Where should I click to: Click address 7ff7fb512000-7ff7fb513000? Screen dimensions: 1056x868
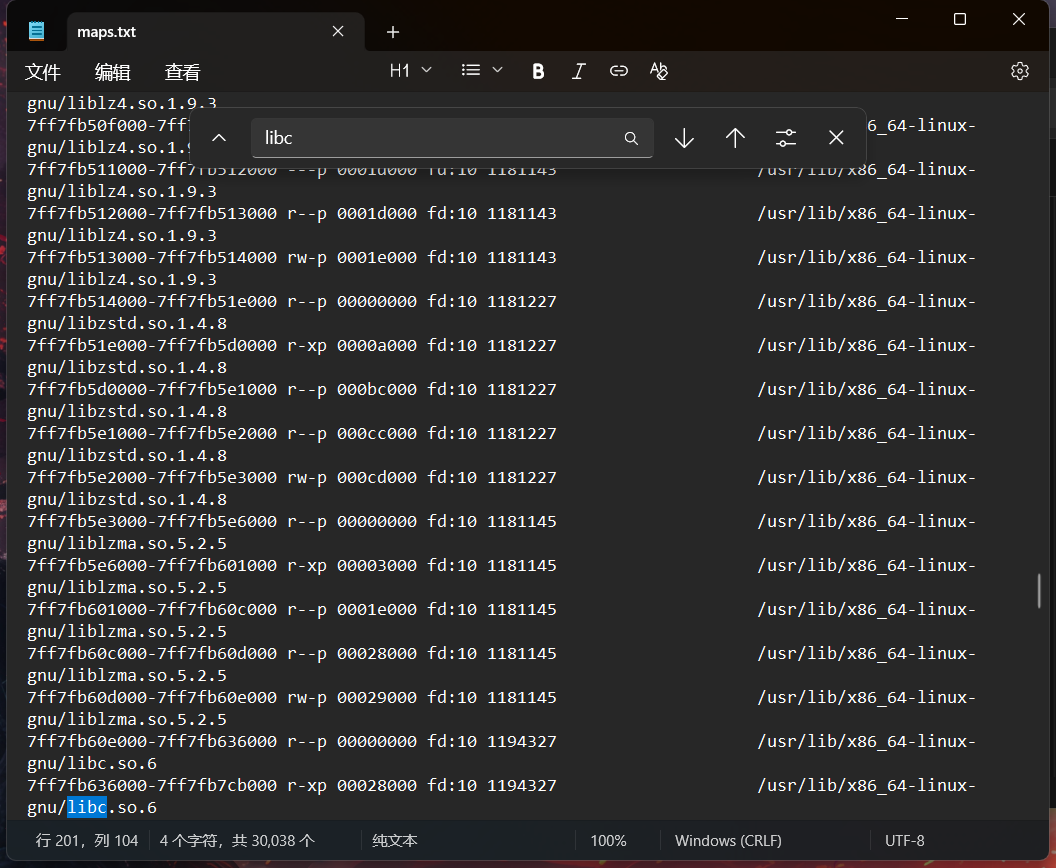[152, 213]
